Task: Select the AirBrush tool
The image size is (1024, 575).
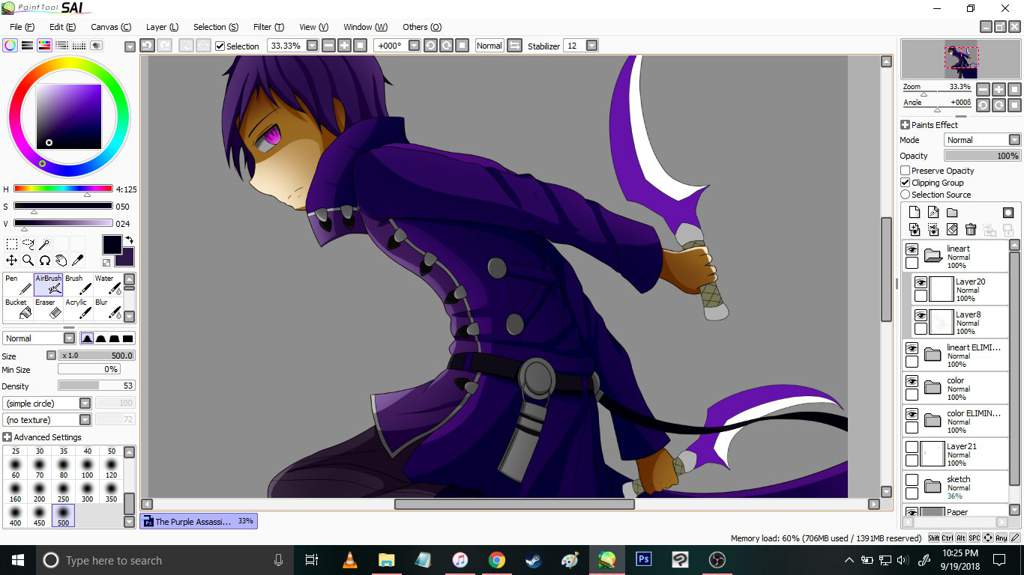Action: (x=48, y=284)
